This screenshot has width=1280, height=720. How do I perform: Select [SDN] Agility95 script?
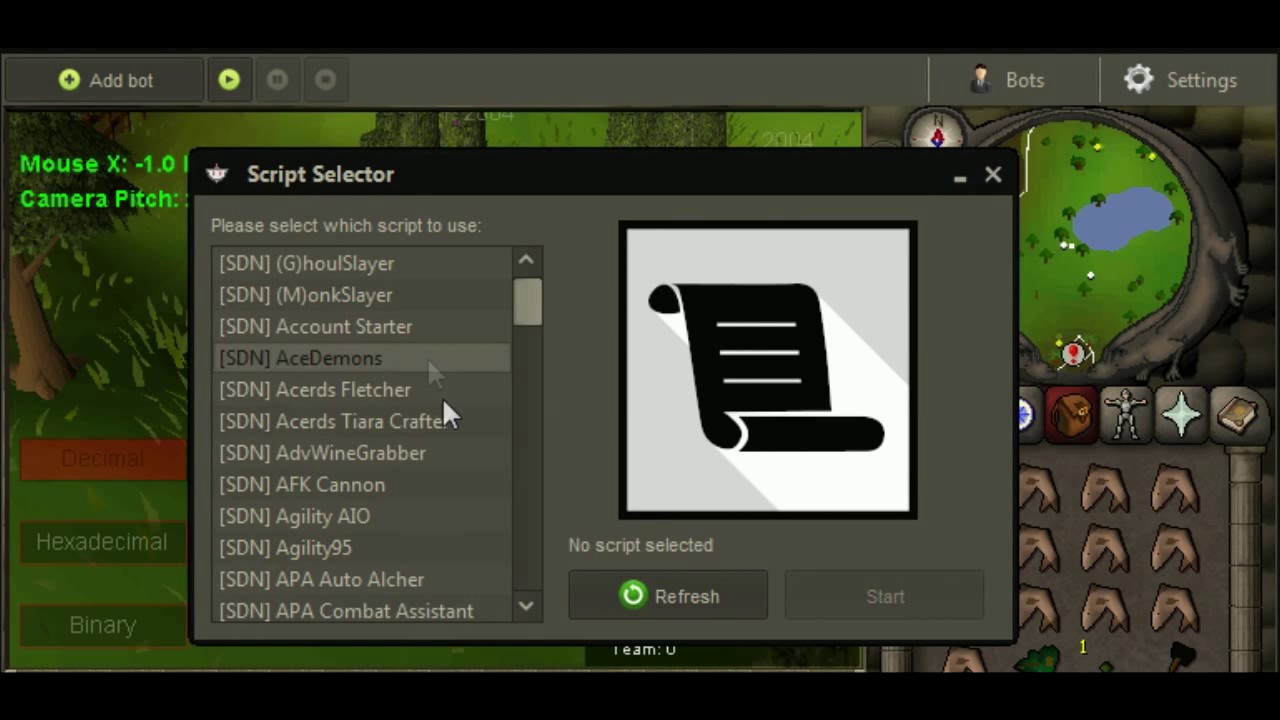[362, 548]
